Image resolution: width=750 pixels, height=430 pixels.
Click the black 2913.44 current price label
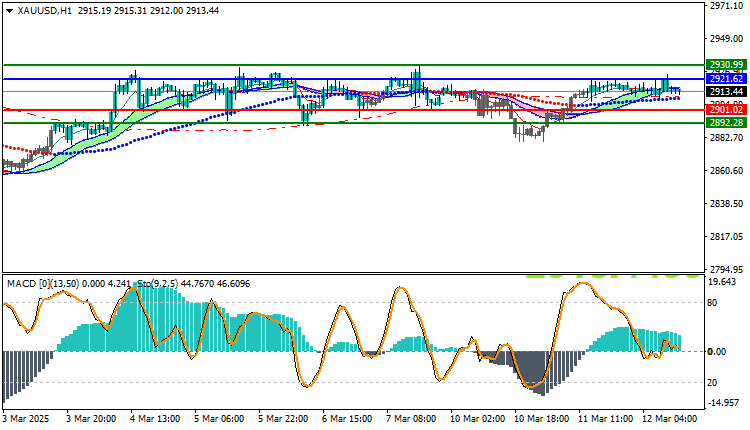pyautogui.click(x=727, y=91)
